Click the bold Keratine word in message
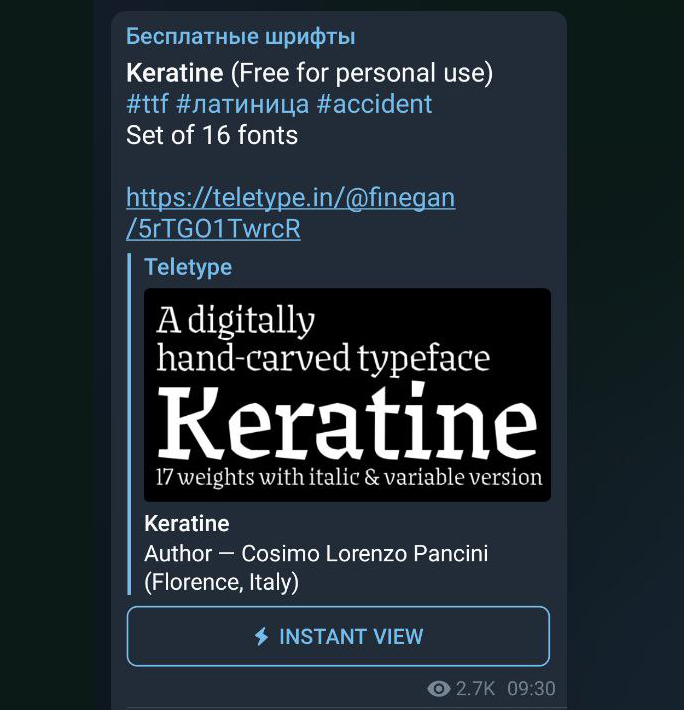 click(x=174, y=73)
